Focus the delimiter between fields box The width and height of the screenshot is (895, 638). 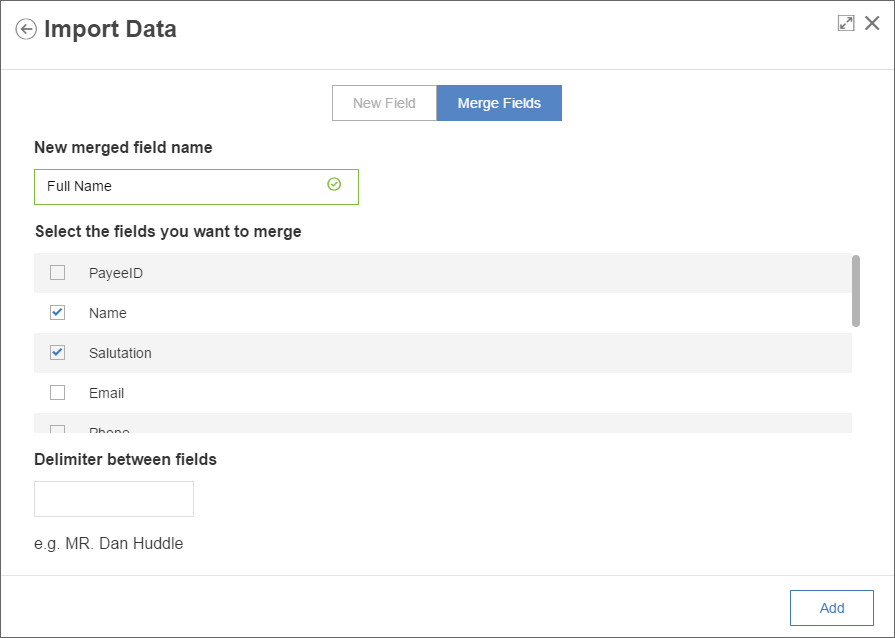click(114, 499)
